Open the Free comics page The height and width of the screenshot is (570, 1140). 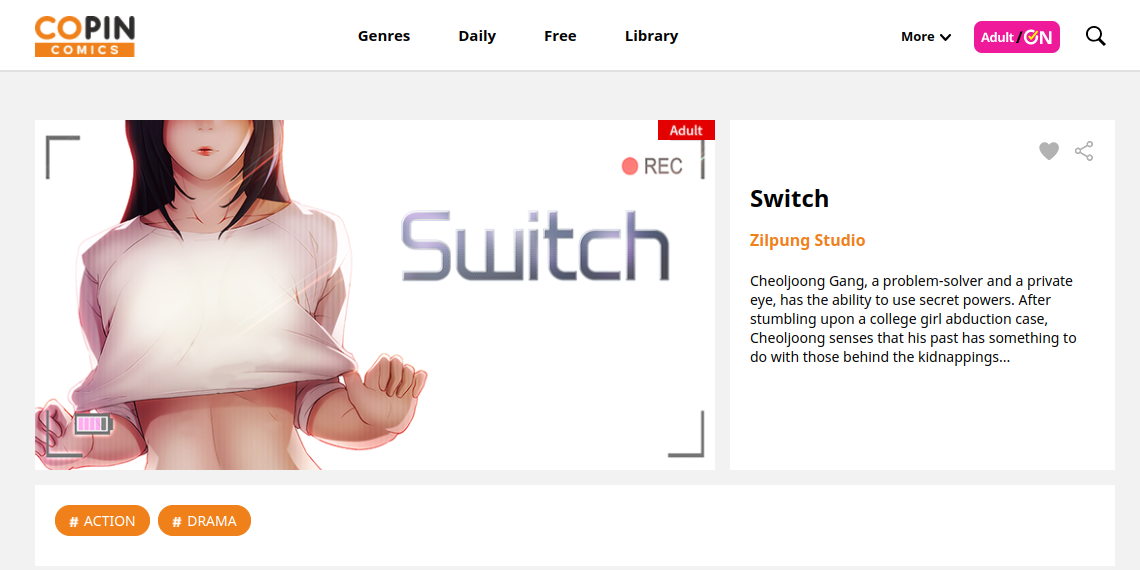[560, 36]
